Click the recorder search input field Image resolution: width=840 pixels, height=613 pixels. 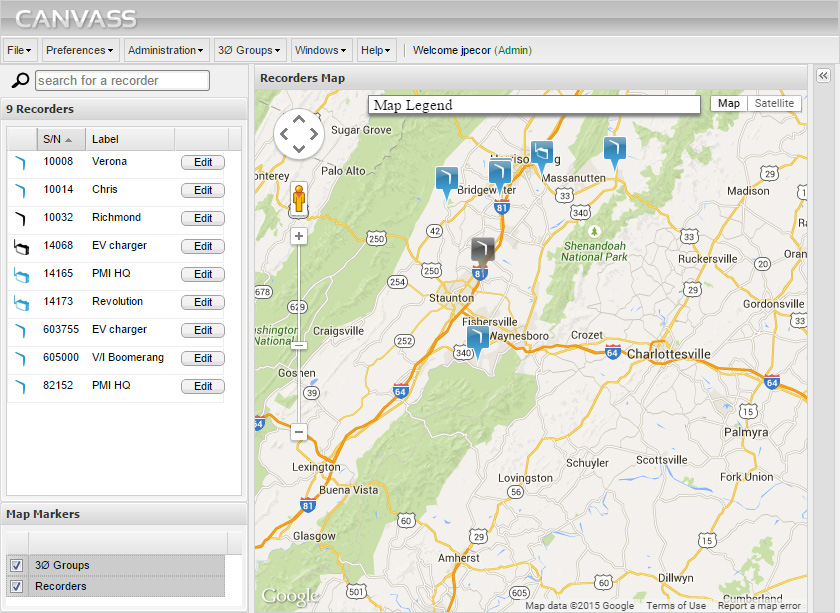click(x=122, y=80)
